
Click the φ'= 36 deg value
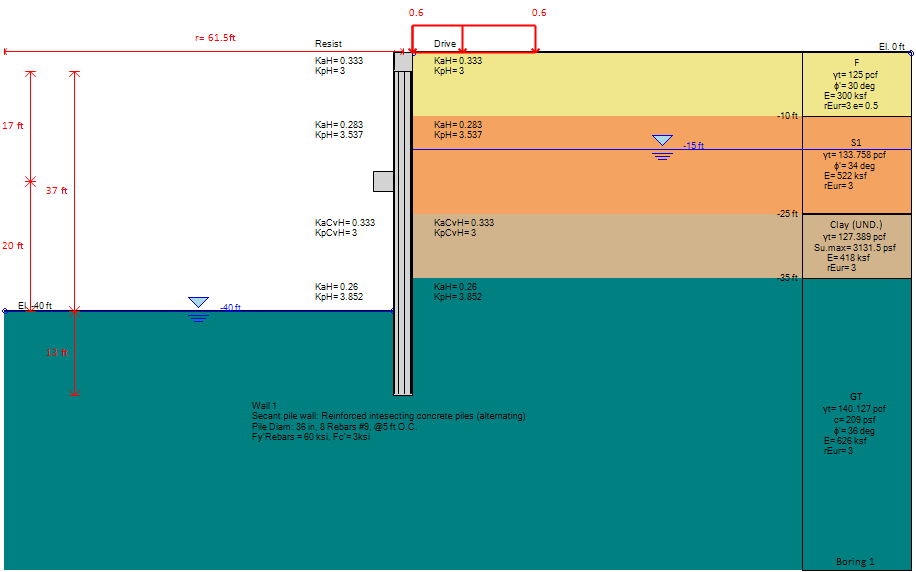click(855, 431)
